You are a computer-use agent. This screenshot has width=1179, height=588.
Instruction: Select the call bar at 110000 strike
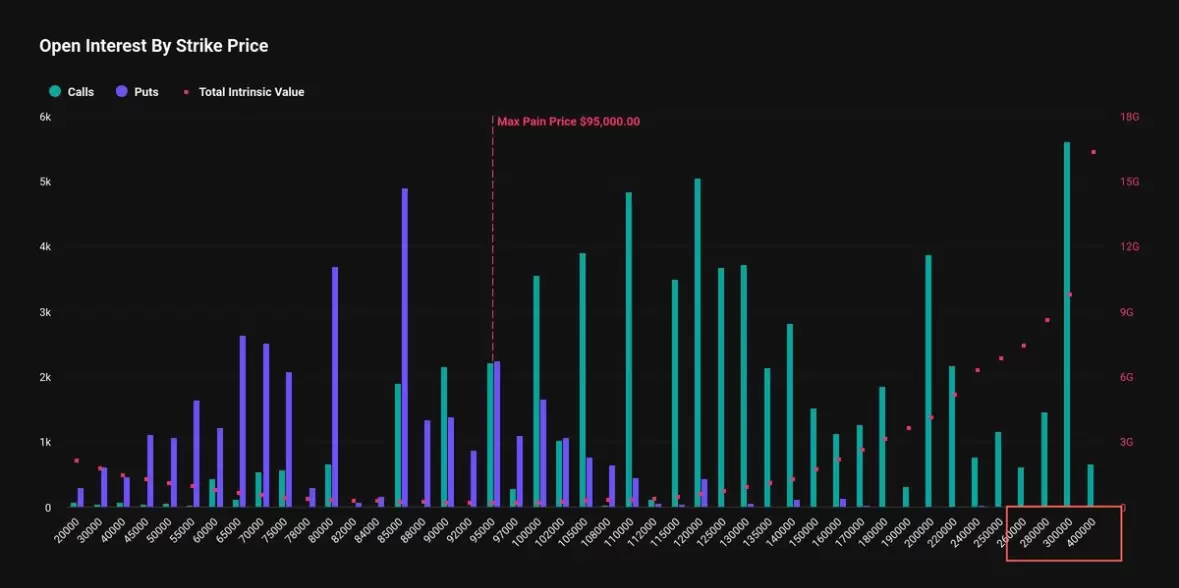[629, 350]
